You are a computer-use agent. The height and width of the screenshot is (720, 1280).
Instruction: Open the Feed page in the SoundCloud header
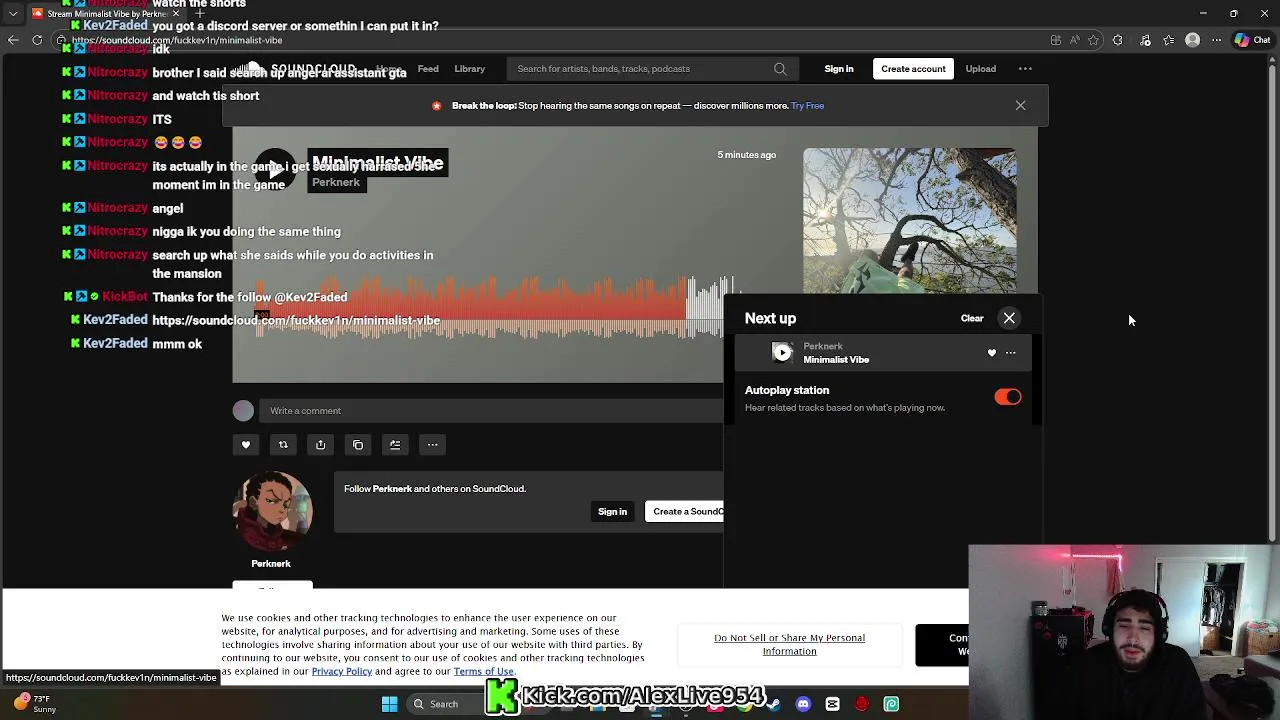[x=428, y=69]
